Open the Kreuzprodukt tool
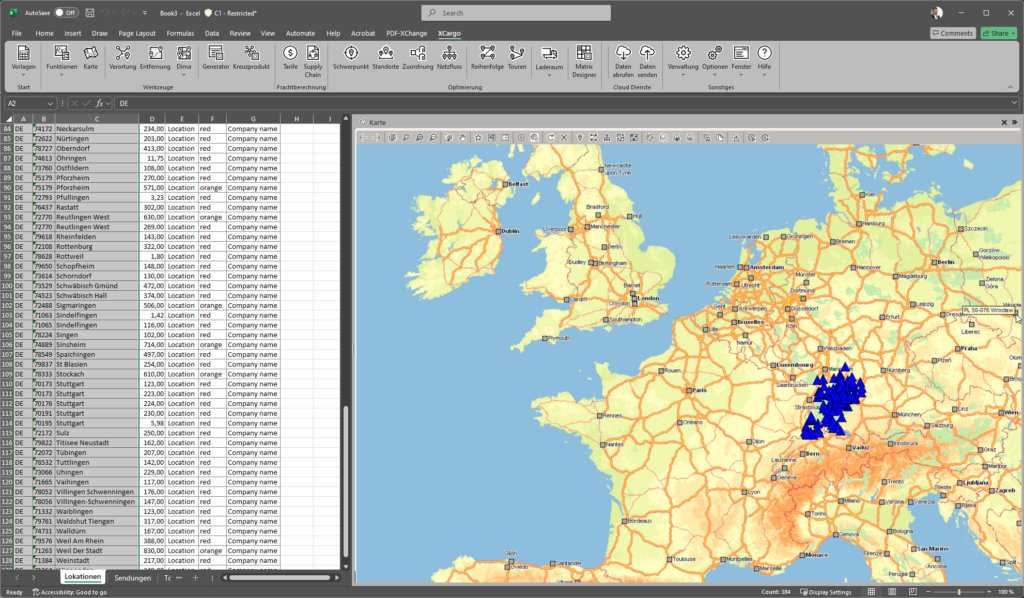 [251, 57]
